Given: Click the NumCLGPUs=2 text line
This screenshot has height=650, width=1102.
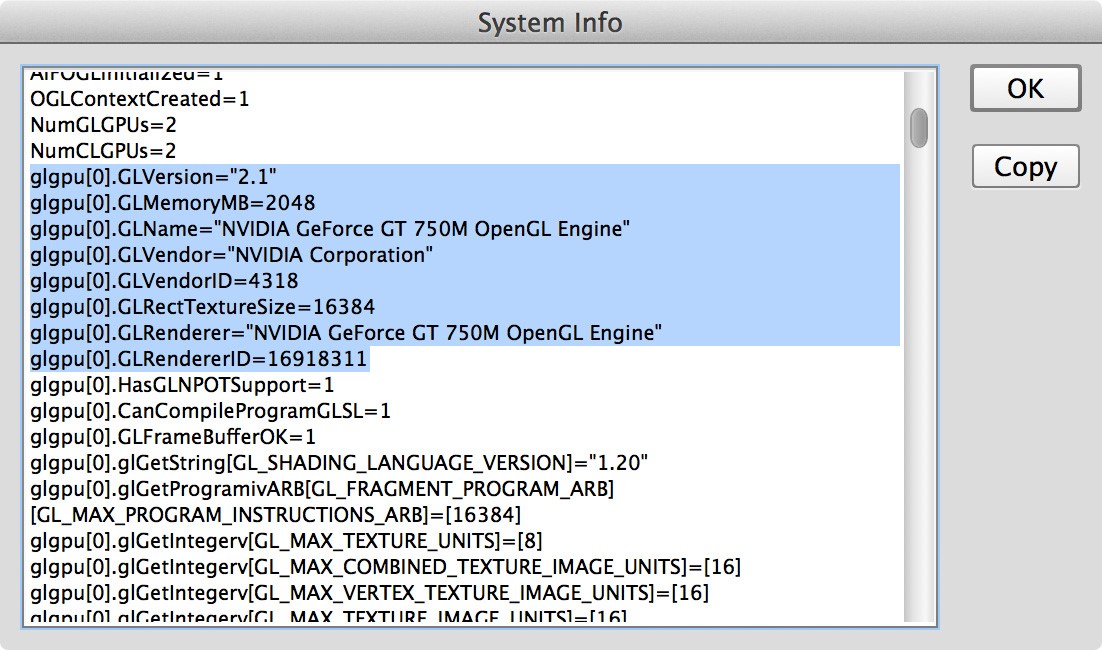Looking at the screenshot, I should [103, 151].
